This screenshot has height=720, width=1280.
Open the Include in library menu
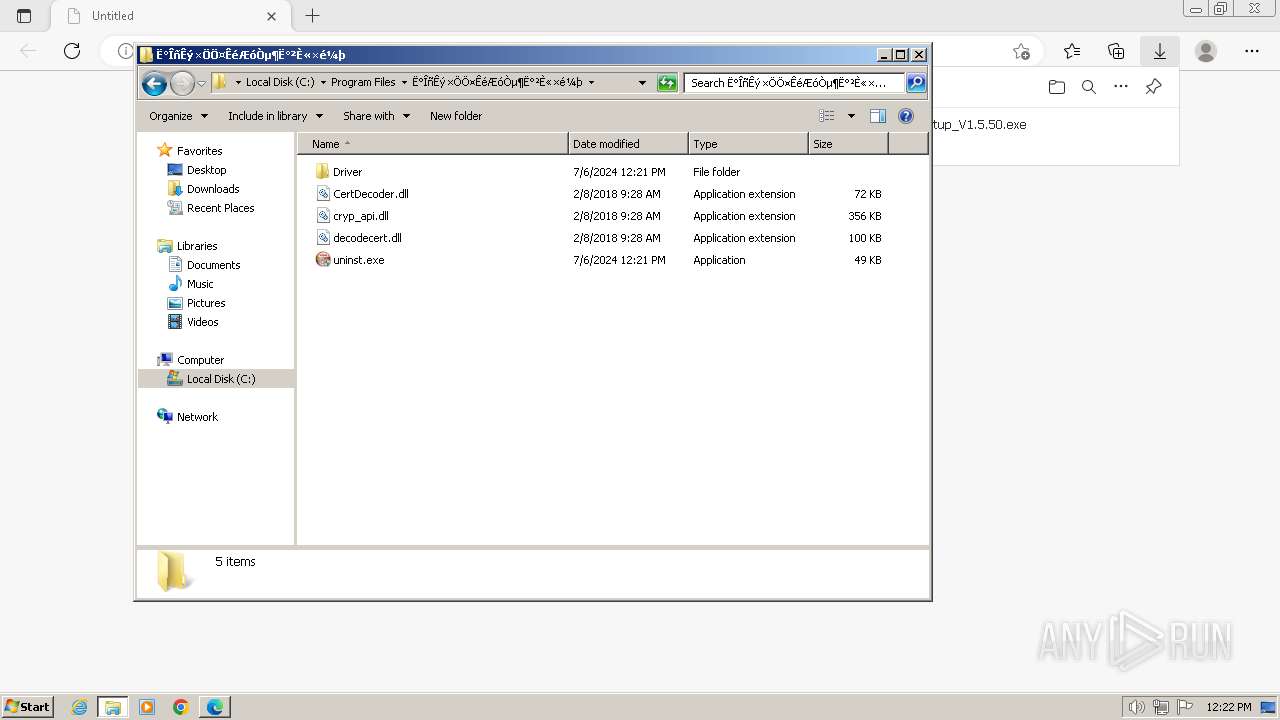(275, 116)
